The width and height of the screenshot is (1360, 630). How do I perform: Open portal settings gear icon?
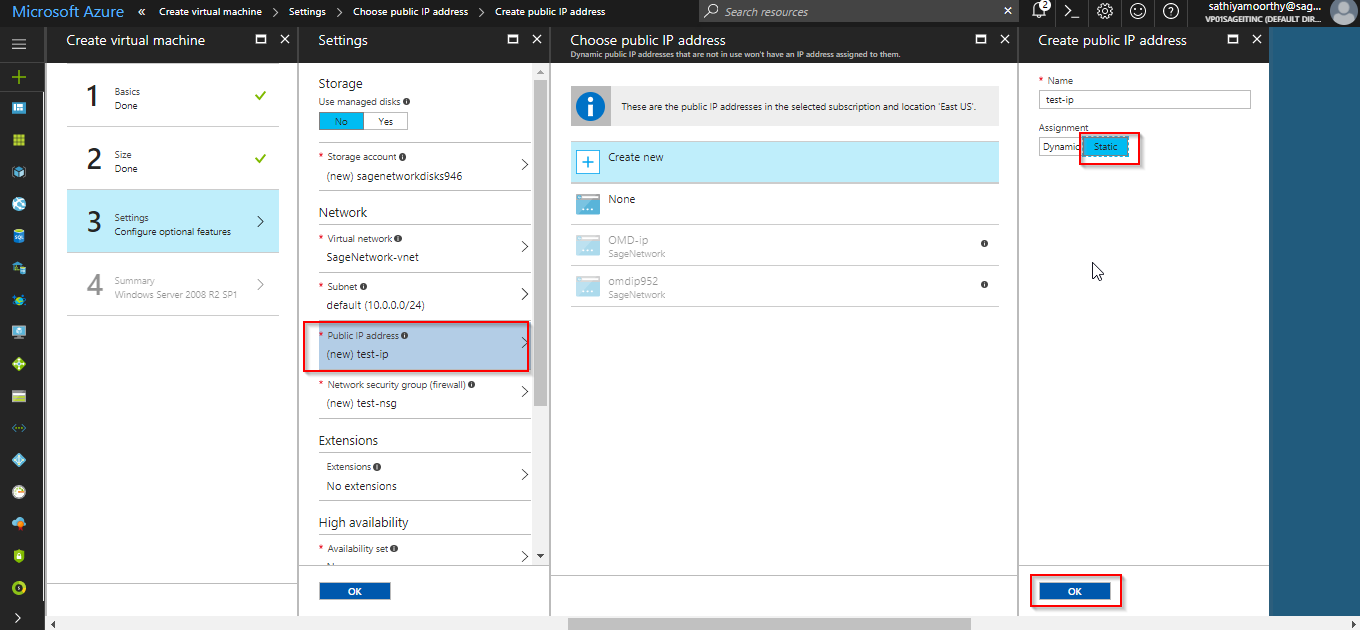(1105, 12)
